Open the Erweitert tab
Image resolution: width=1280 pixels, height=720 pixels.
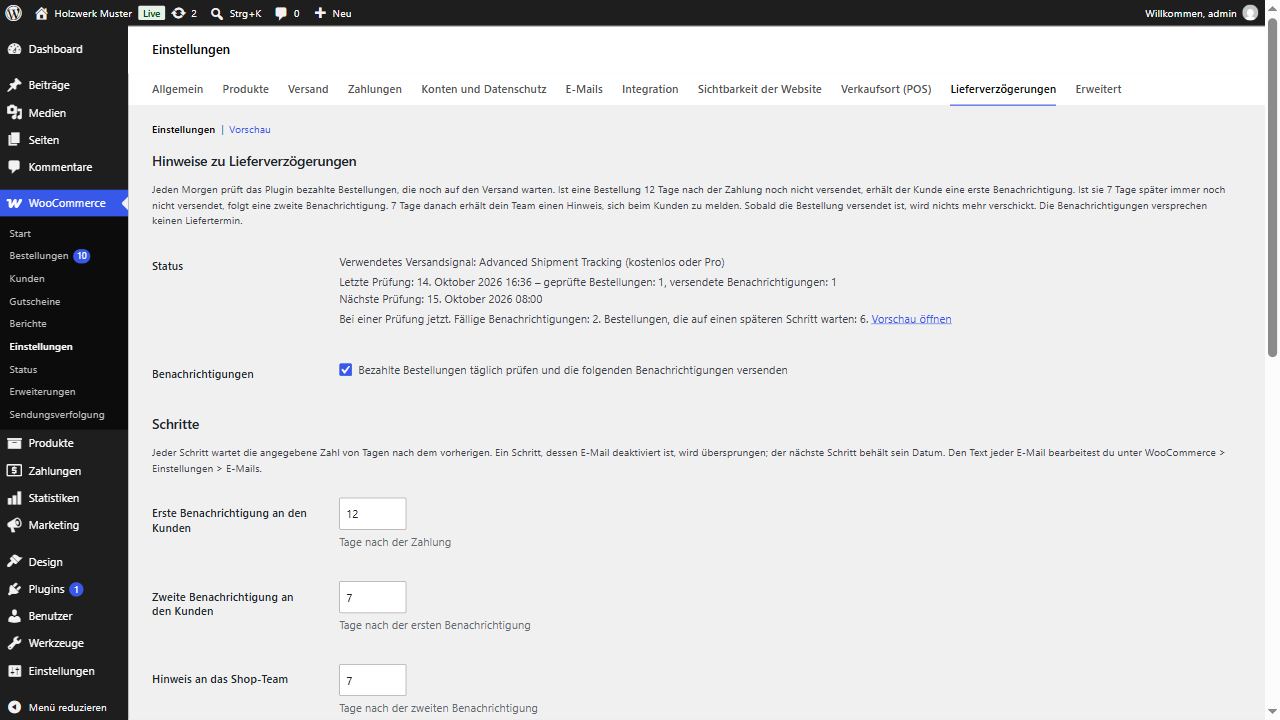[1098, 89]
